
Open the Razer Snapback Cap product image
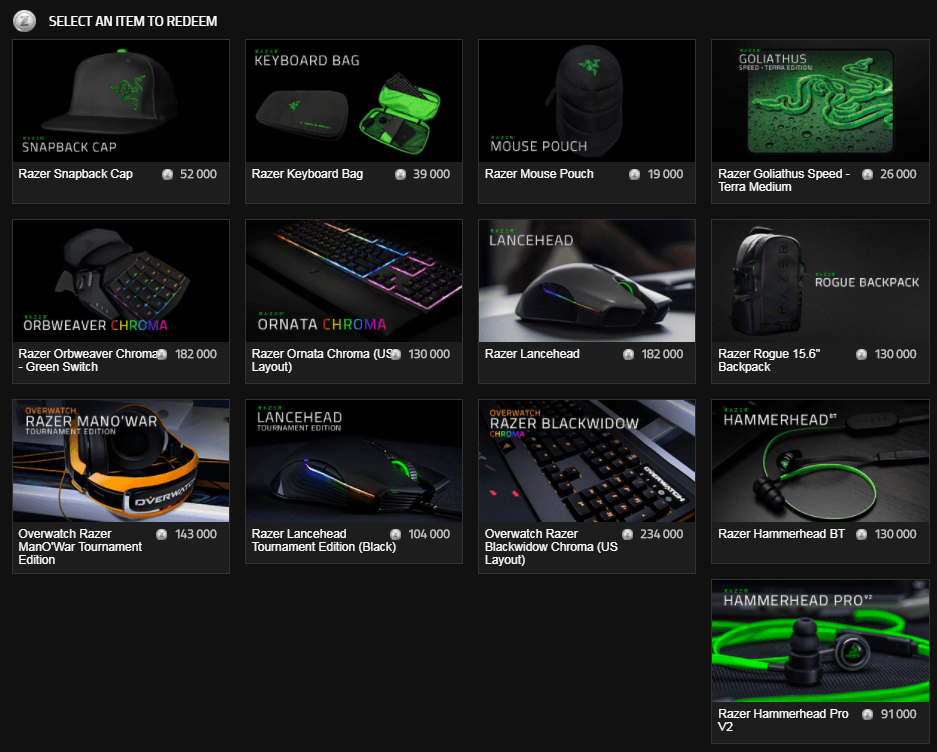121,101
